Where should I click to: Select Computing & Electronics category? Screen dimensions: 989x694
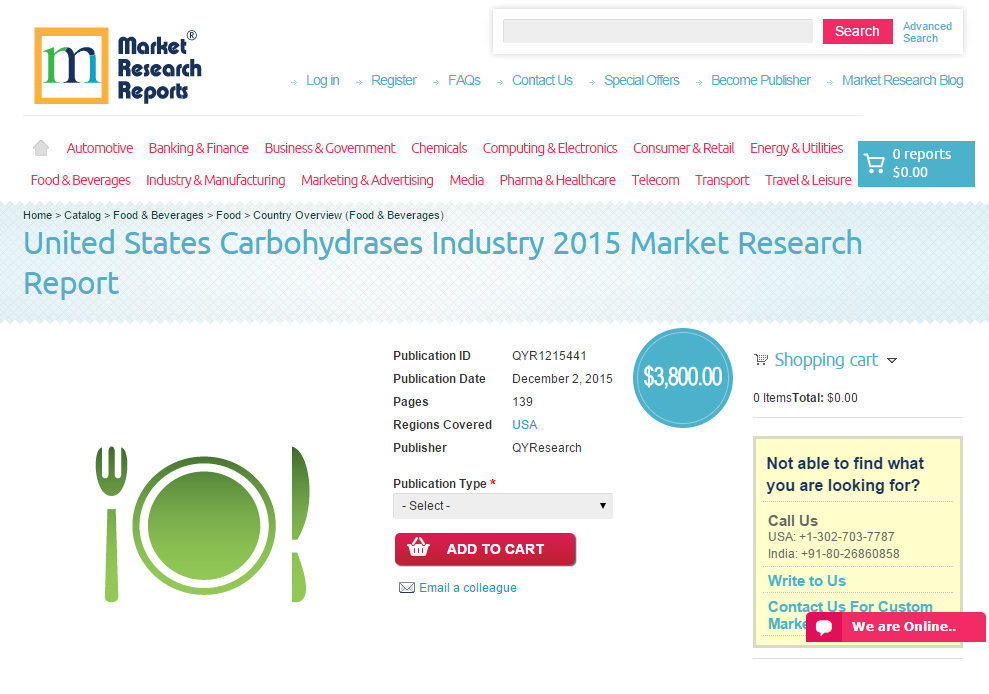point(550,148)
